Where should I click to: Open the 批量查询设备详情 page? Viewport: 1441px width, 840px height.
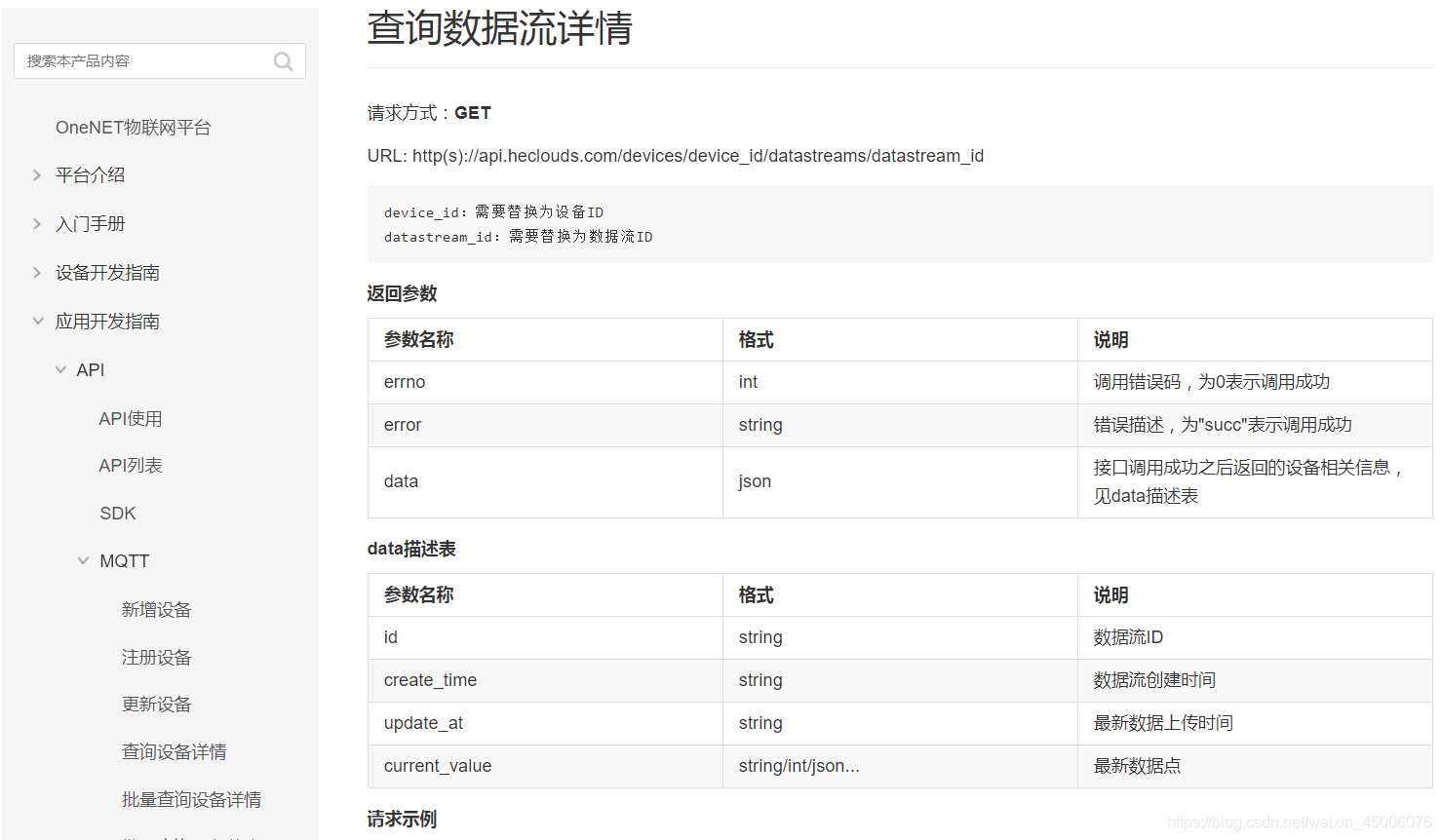[x=191, y=799]
